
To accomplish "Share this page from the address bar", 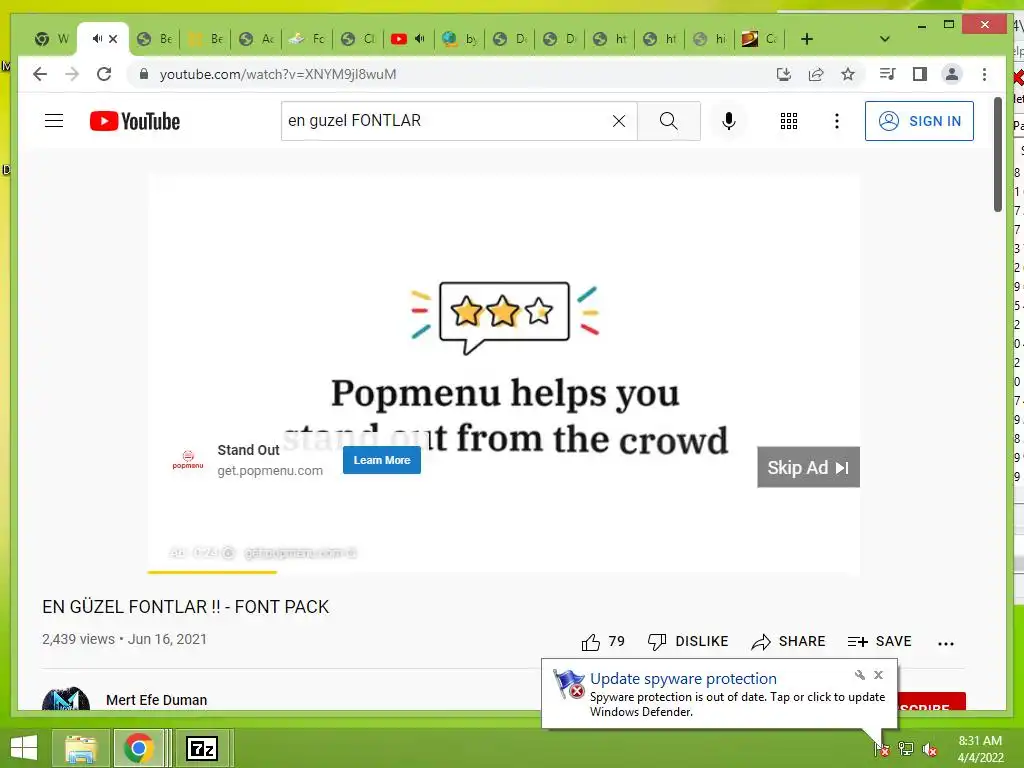I will 816,74.
